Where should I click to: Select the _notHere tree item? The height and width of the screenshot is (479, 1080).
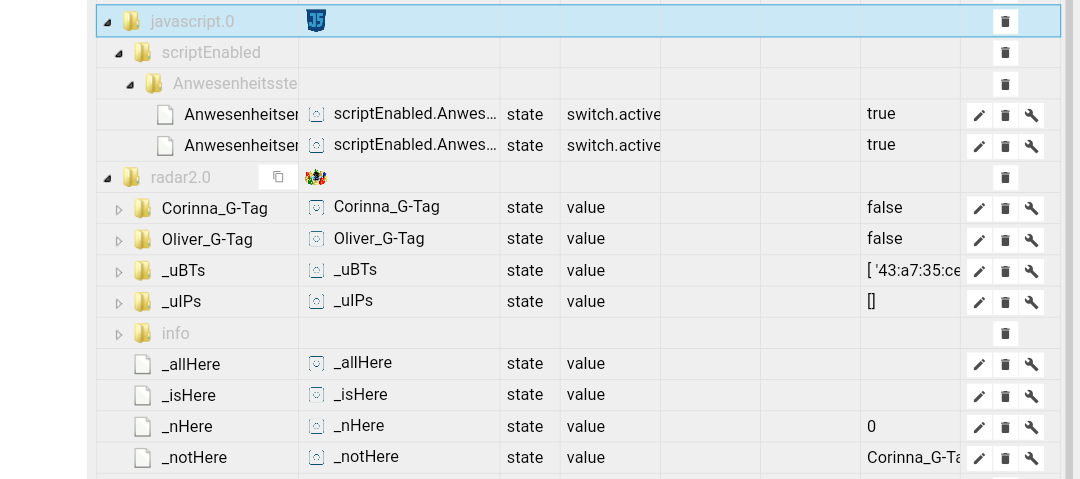[x=194, y=458]
